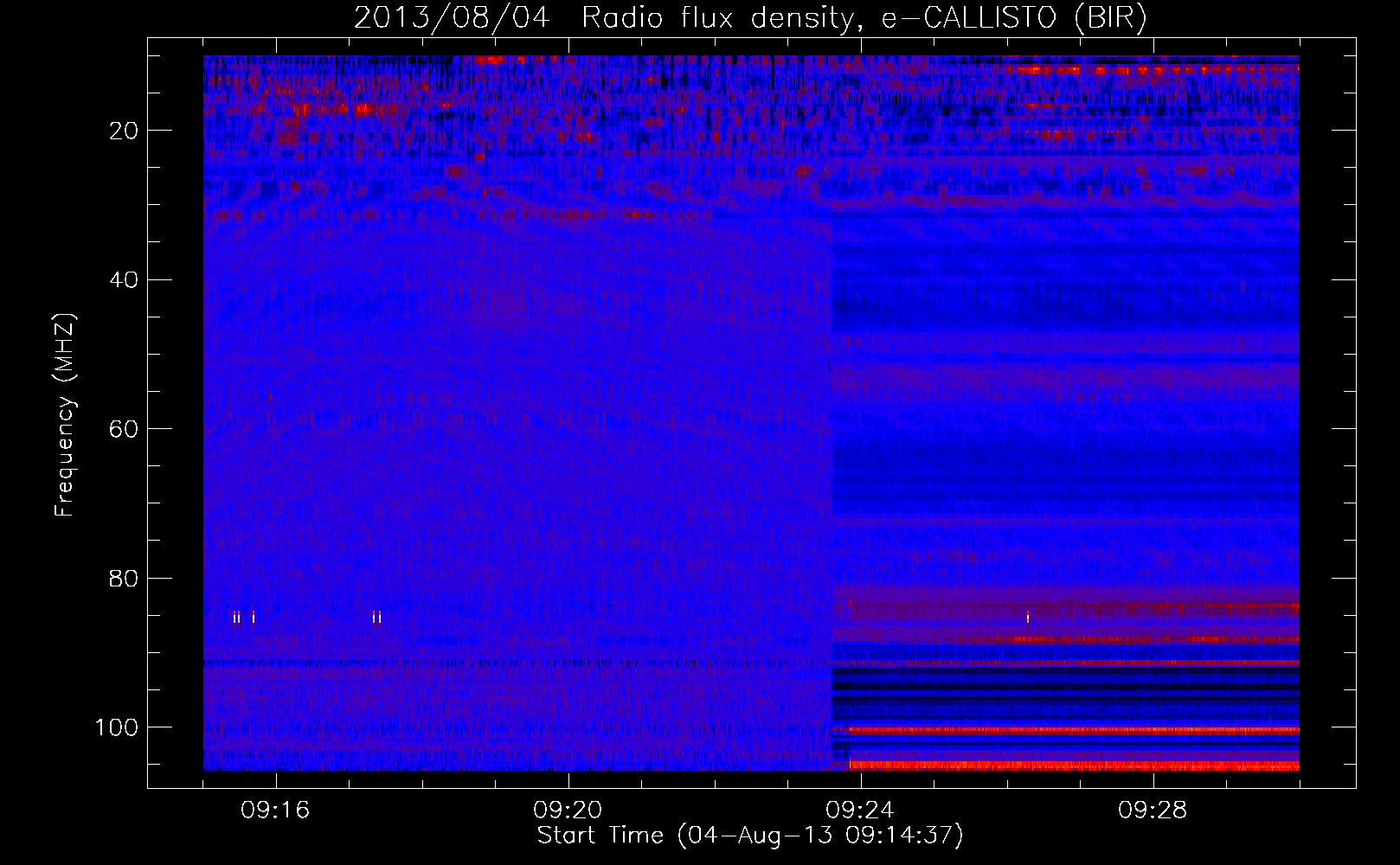Select the "Frequency (MHZ)" y-axis label
Image resolution: width=1400 pixels, height=865 pixels.
click(65, 415)
